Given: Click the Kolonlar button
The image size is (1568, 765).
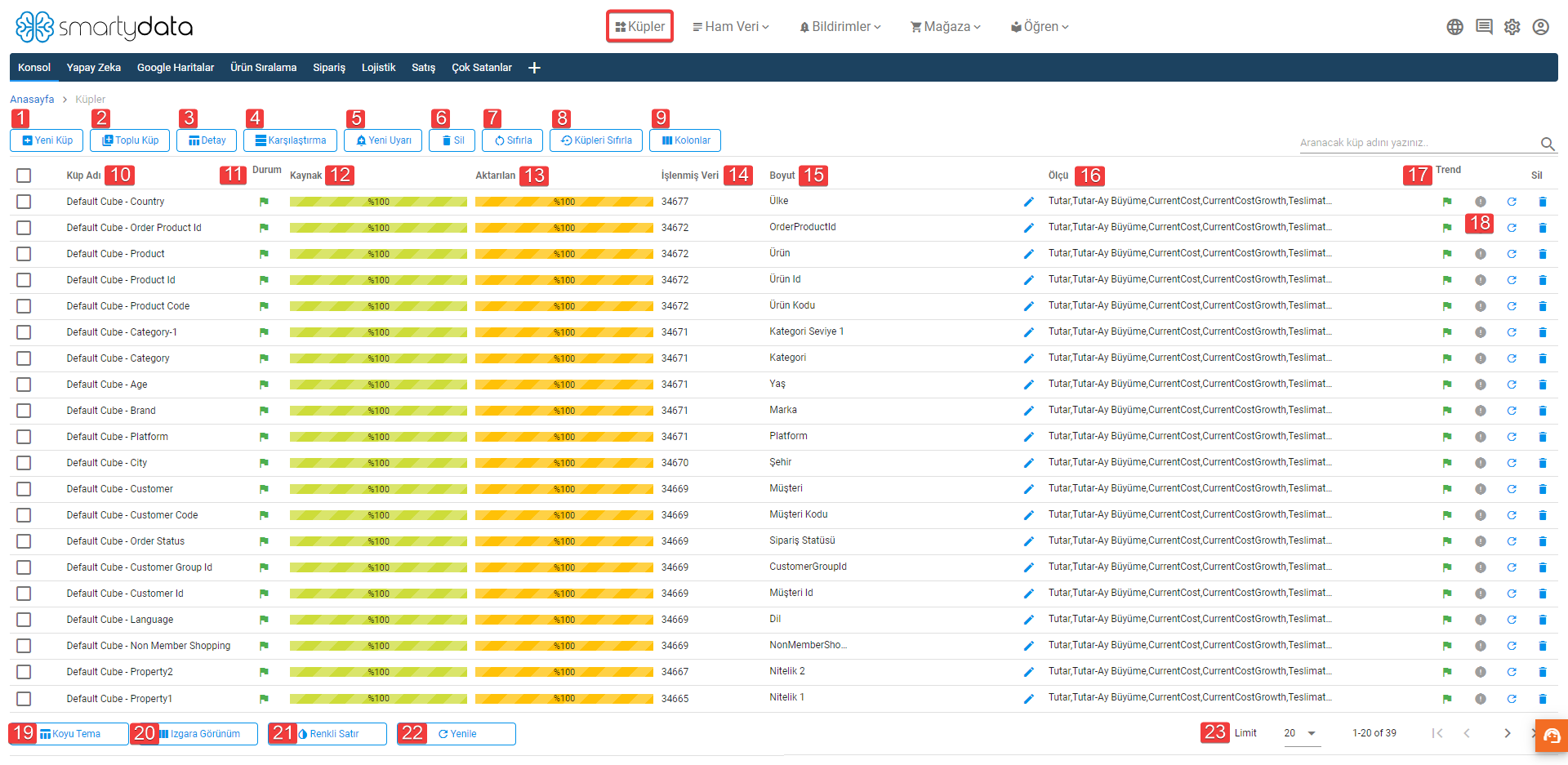Looking at the screenshot, I should click(685, 140).
